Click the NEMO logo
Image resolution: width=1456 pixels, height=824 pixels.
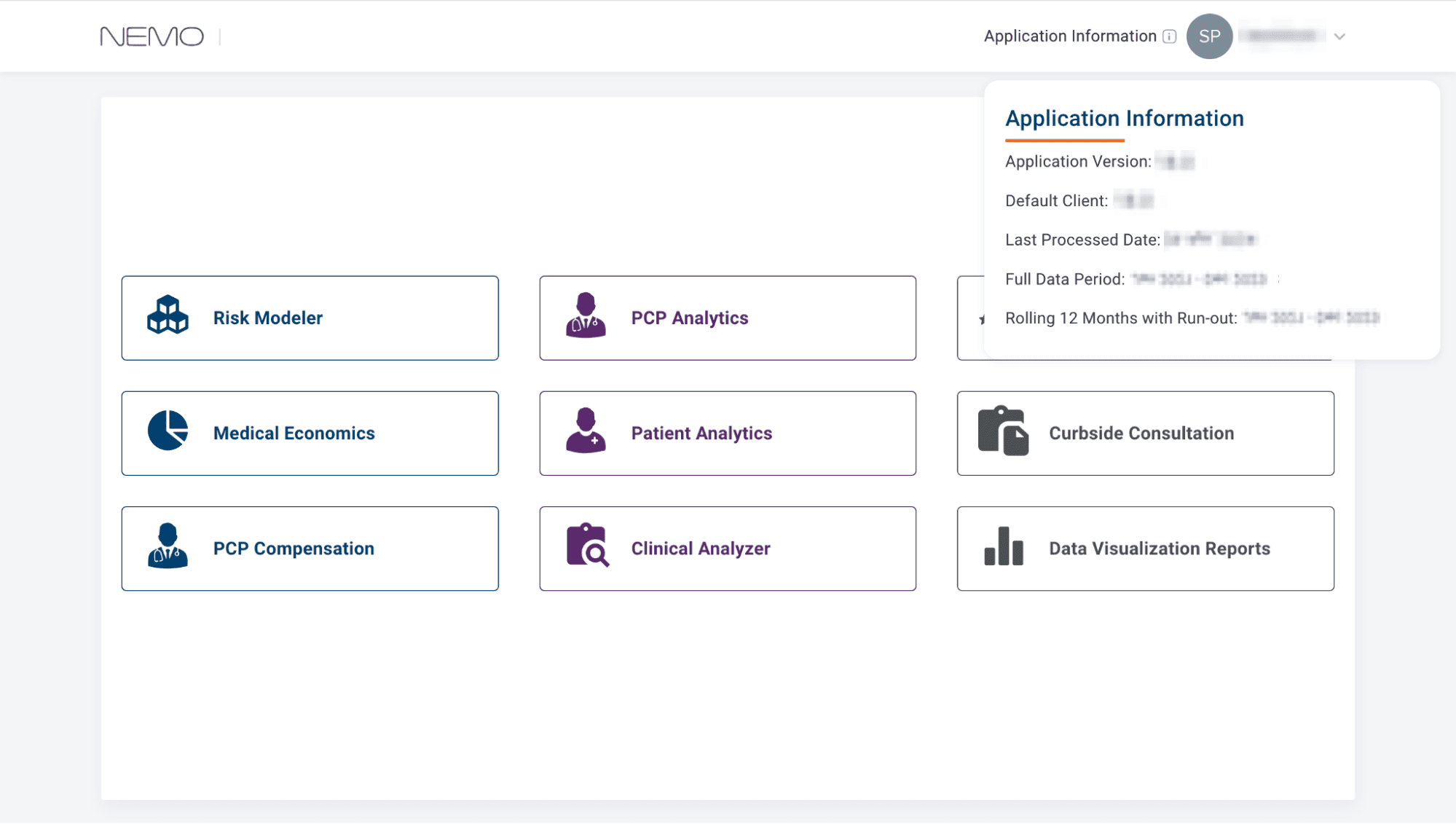pyautogui.click(x=151, y=36)
